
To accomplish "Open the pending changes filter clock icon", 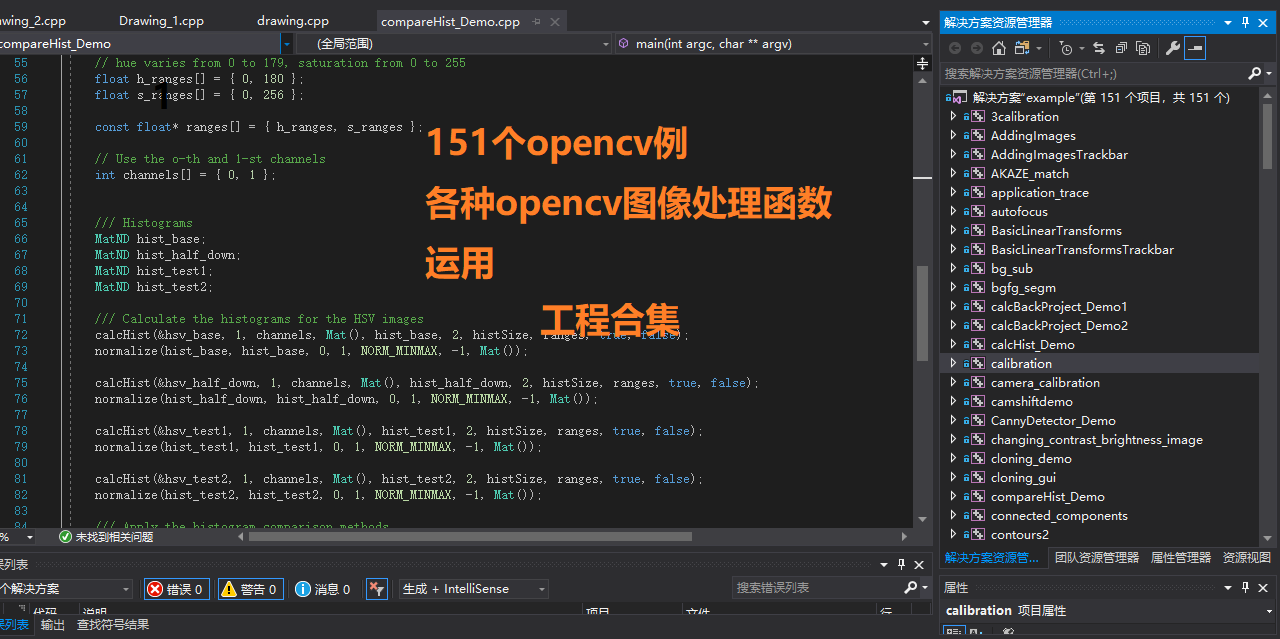I will (1066, 48).
